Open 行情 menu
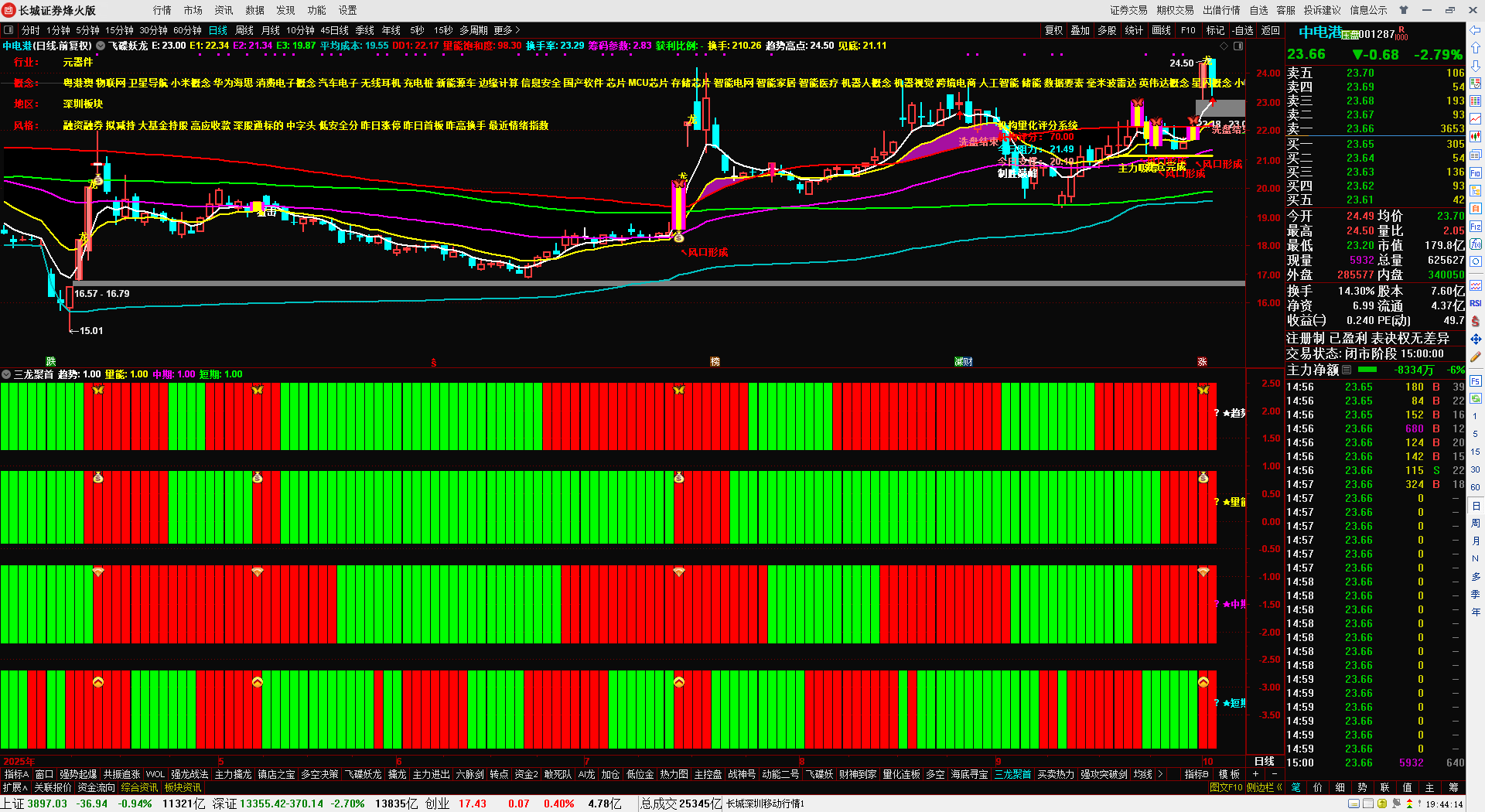 162,10
